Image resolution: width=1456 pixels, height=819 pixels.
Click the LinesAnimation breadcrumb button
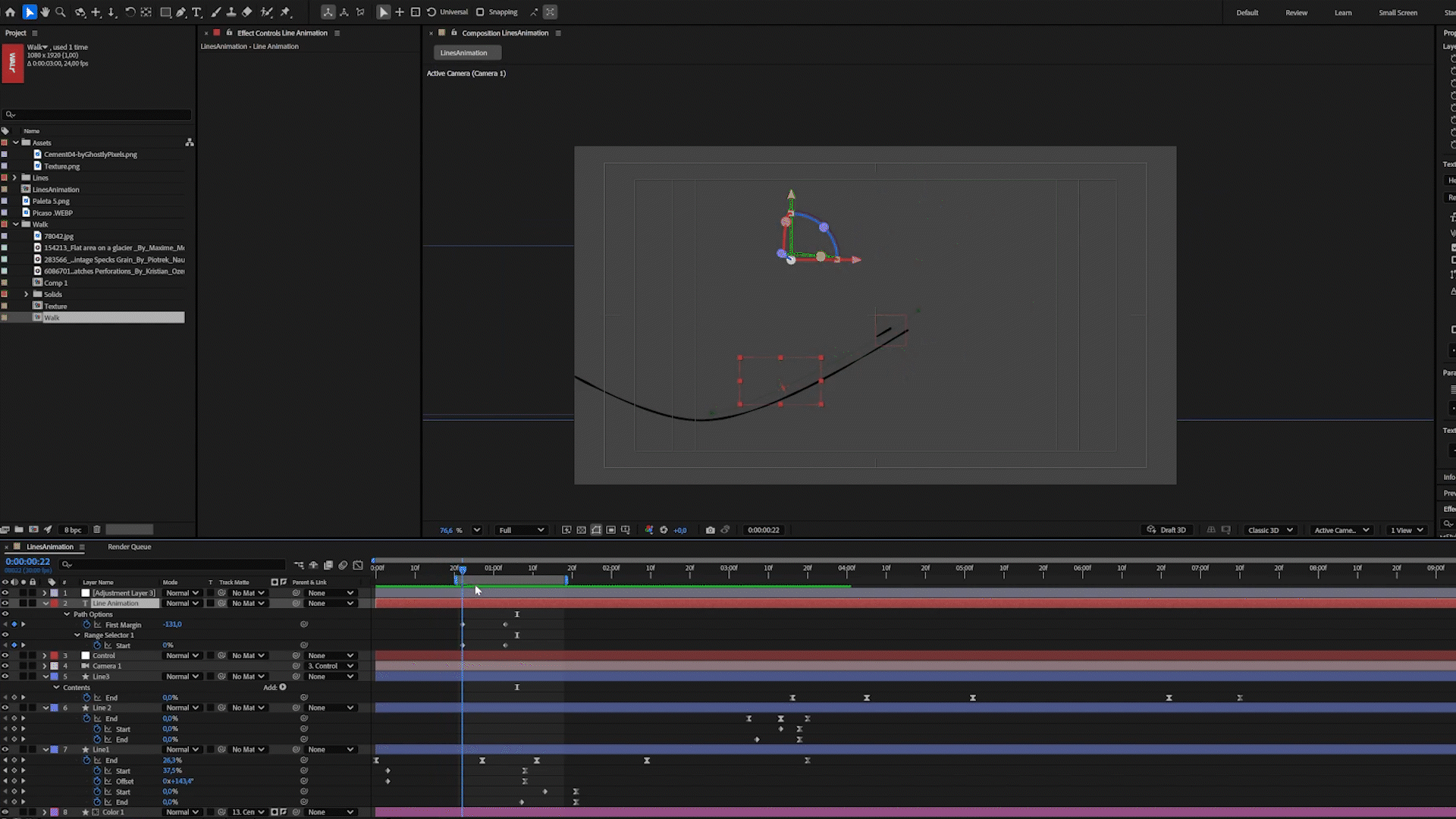pyautogui.click(x=463, y=53)
